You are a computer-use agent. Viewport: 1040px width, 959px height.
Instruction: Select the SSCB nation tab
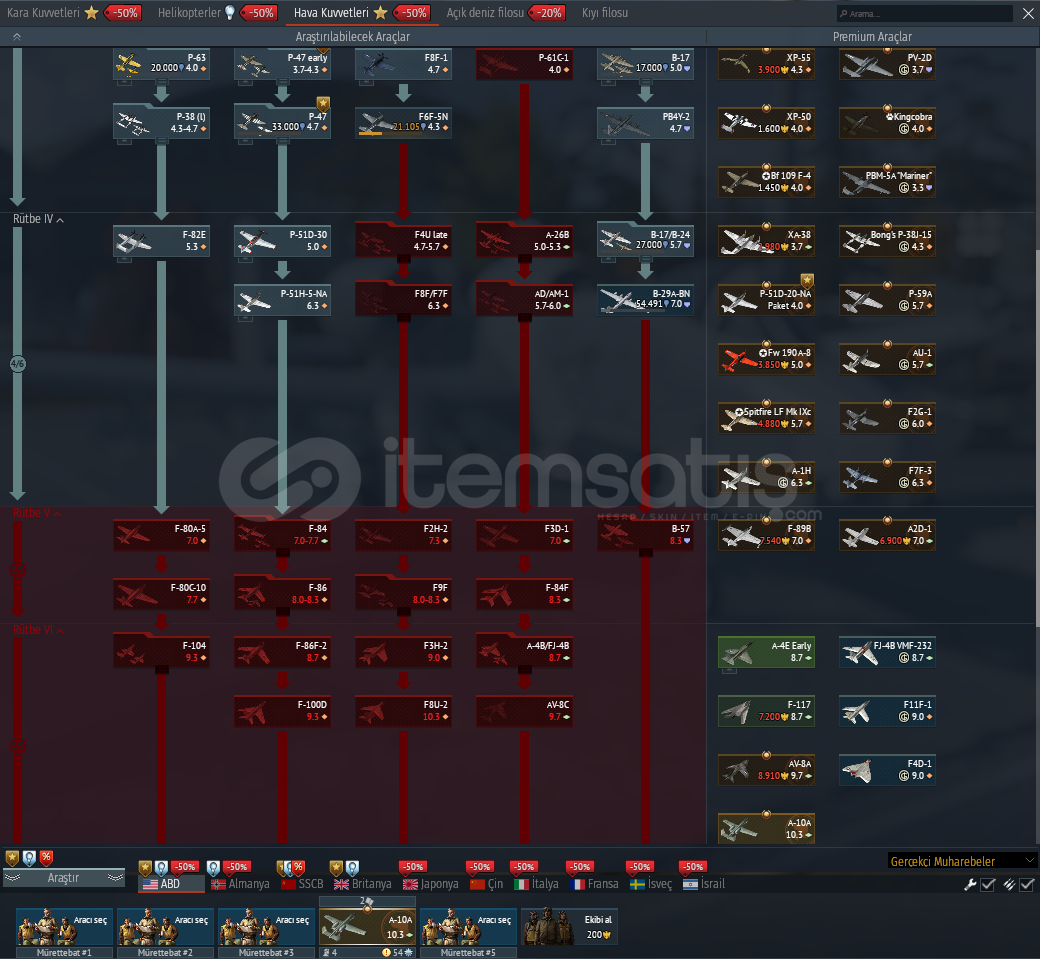302,883
